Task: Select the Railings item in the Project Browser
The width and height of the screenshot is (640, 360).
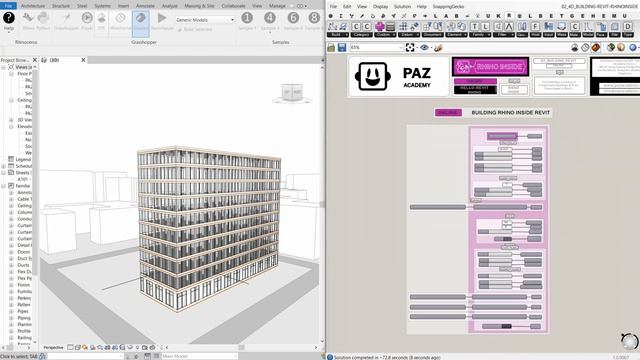Action: [x=24, y=338]
